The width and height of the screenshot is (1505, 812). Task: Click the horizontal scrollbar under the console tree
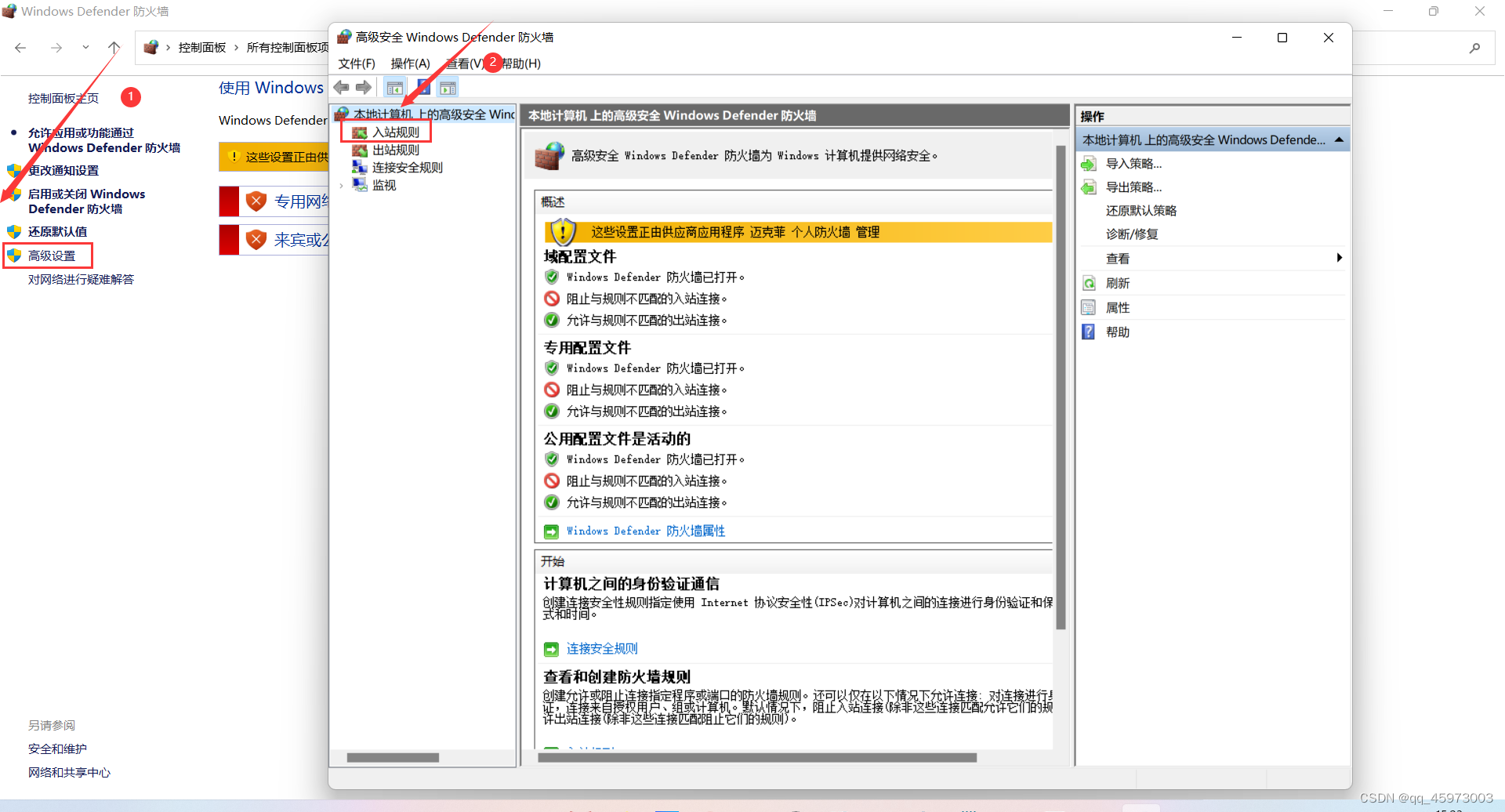coord(393,758)
